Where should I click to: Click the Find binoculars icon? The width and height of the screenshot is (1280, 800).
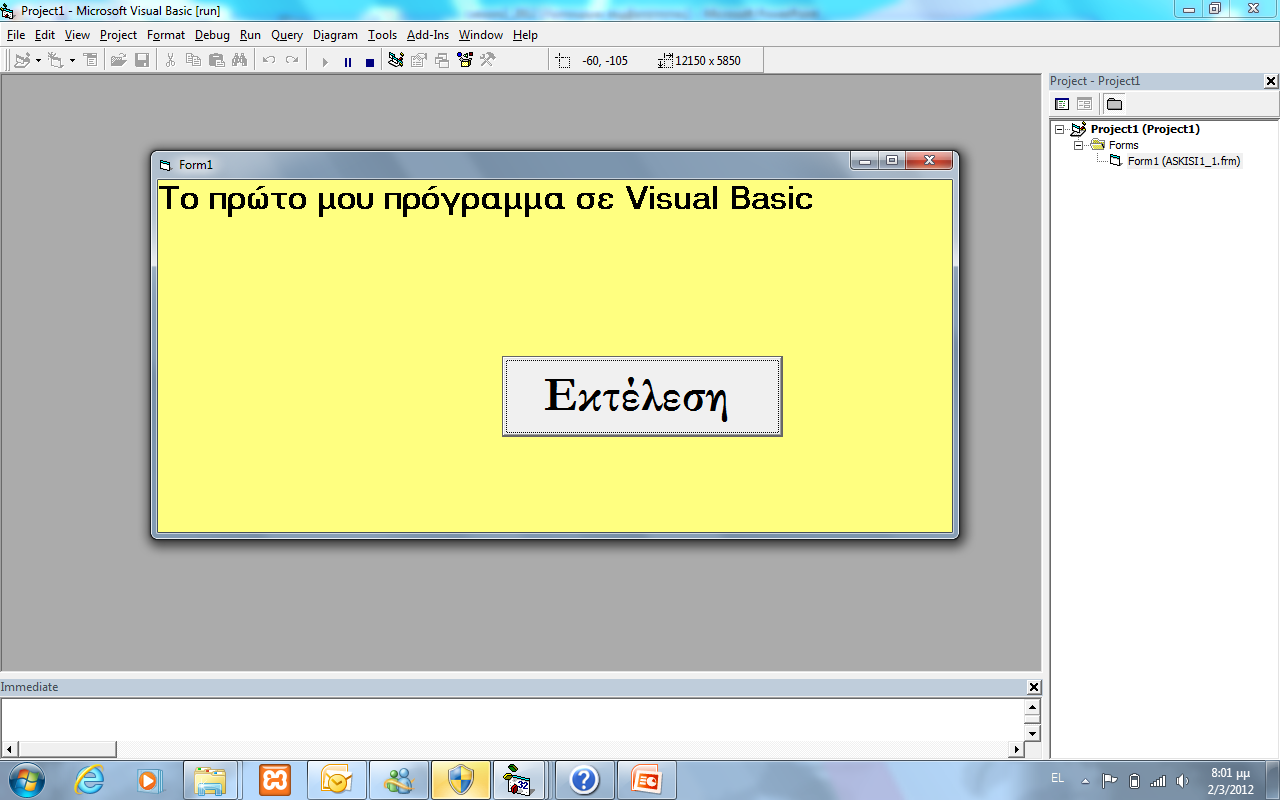tap(239, 60)
